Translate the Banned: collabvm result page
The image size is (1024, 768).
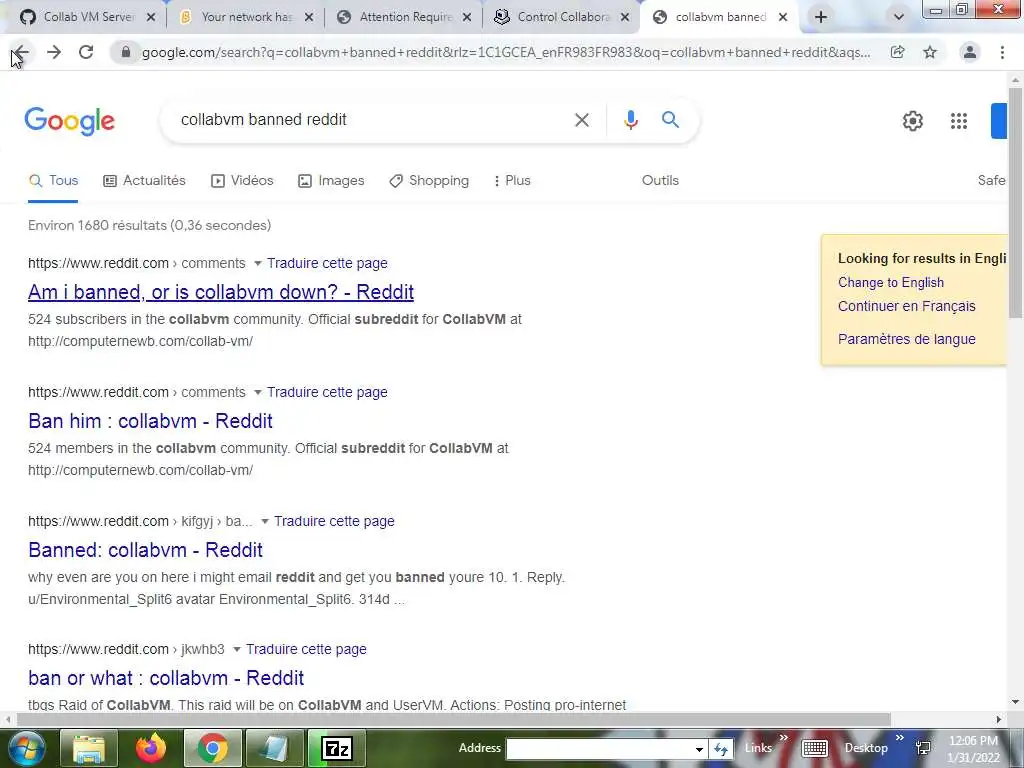pos(334,521)
